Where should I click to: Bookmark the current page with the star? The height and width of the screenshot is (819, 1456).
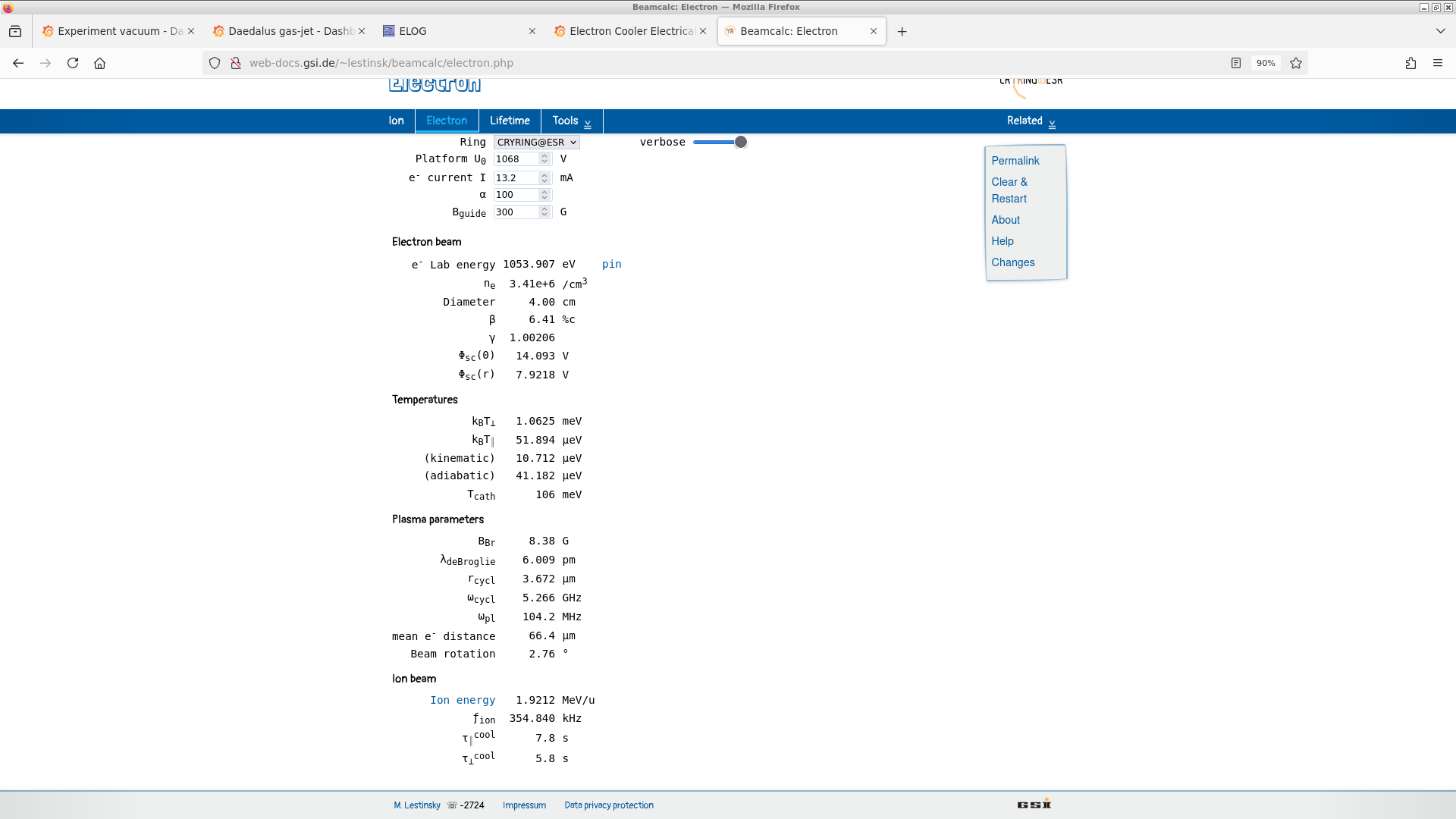tap(1296, 63)
